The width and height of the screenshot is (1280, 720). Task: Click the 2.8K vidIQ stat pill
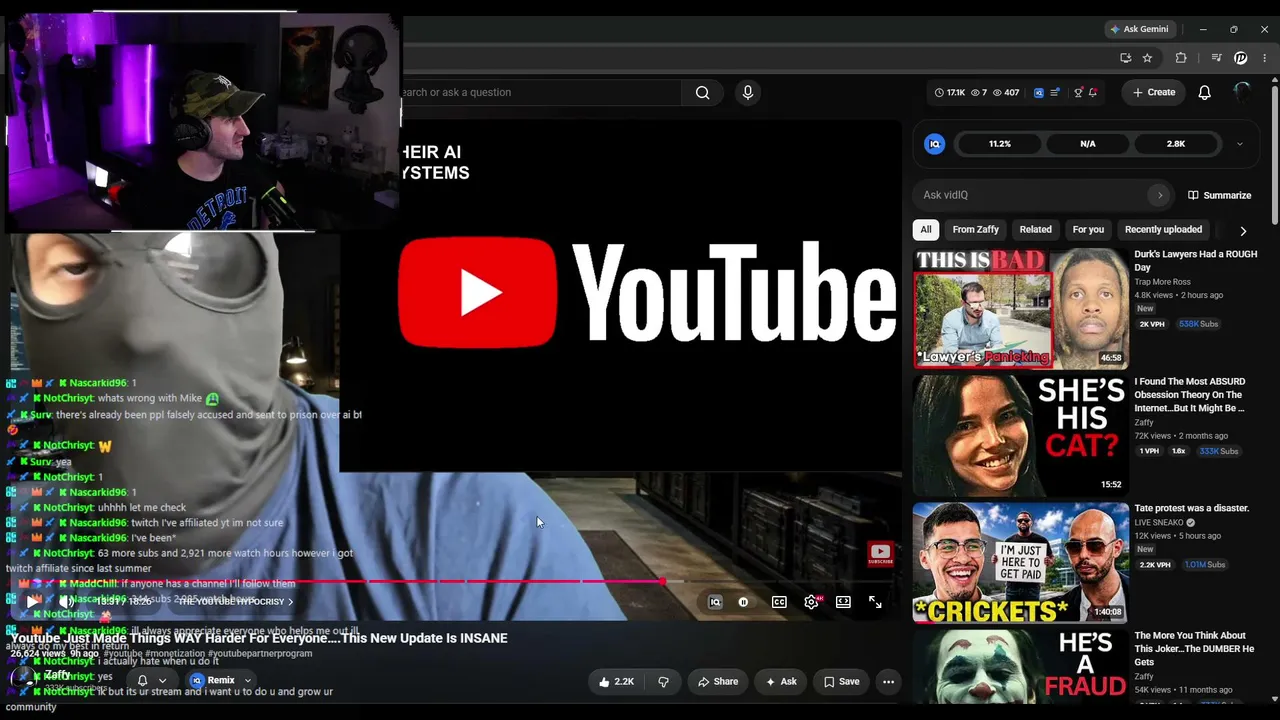point(1176,144)
